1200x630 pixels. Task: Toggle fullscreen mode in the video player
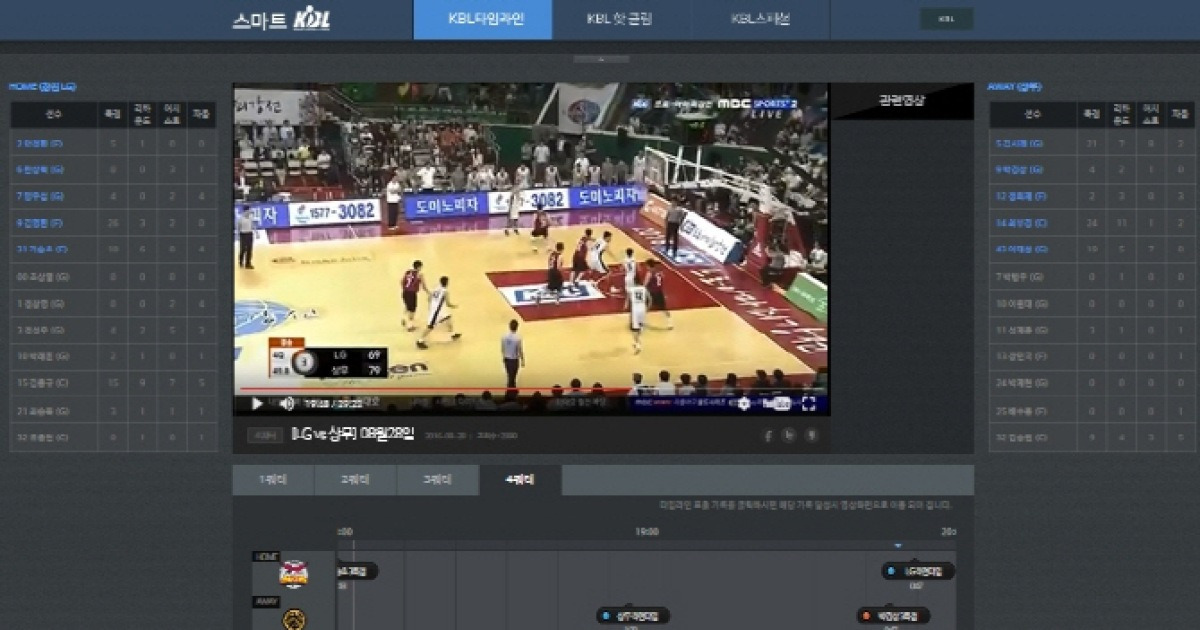(810, 404)
